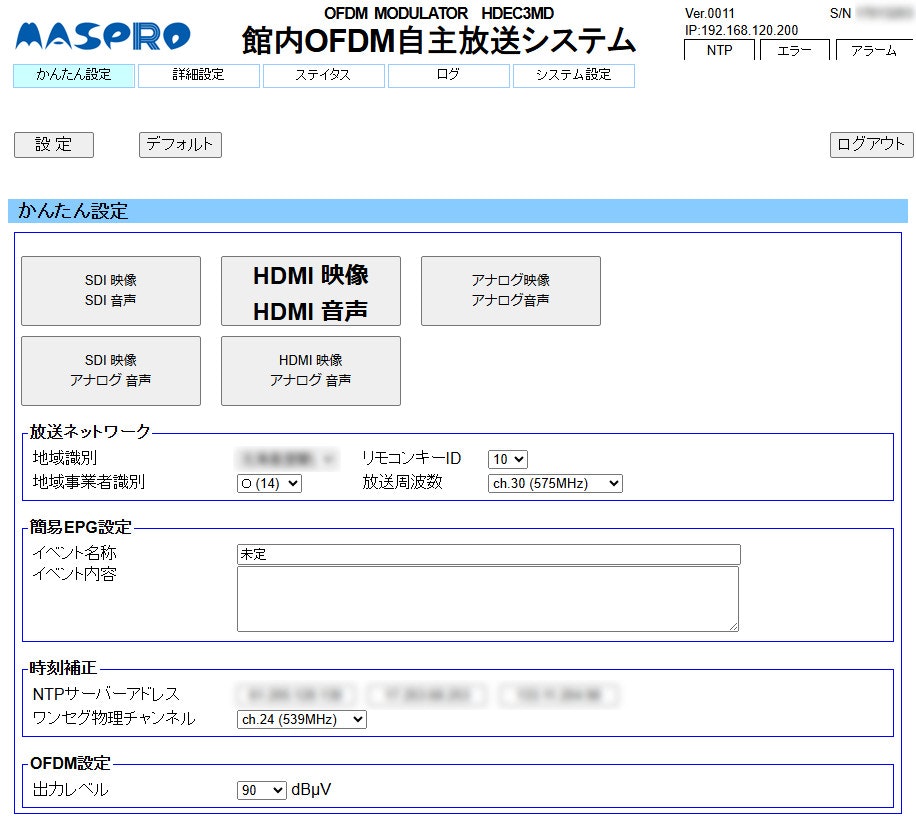This screenshot has width=916, height=817.
Task: Click the IP:192.168.120.200 text
Action: tap(741, 30)
